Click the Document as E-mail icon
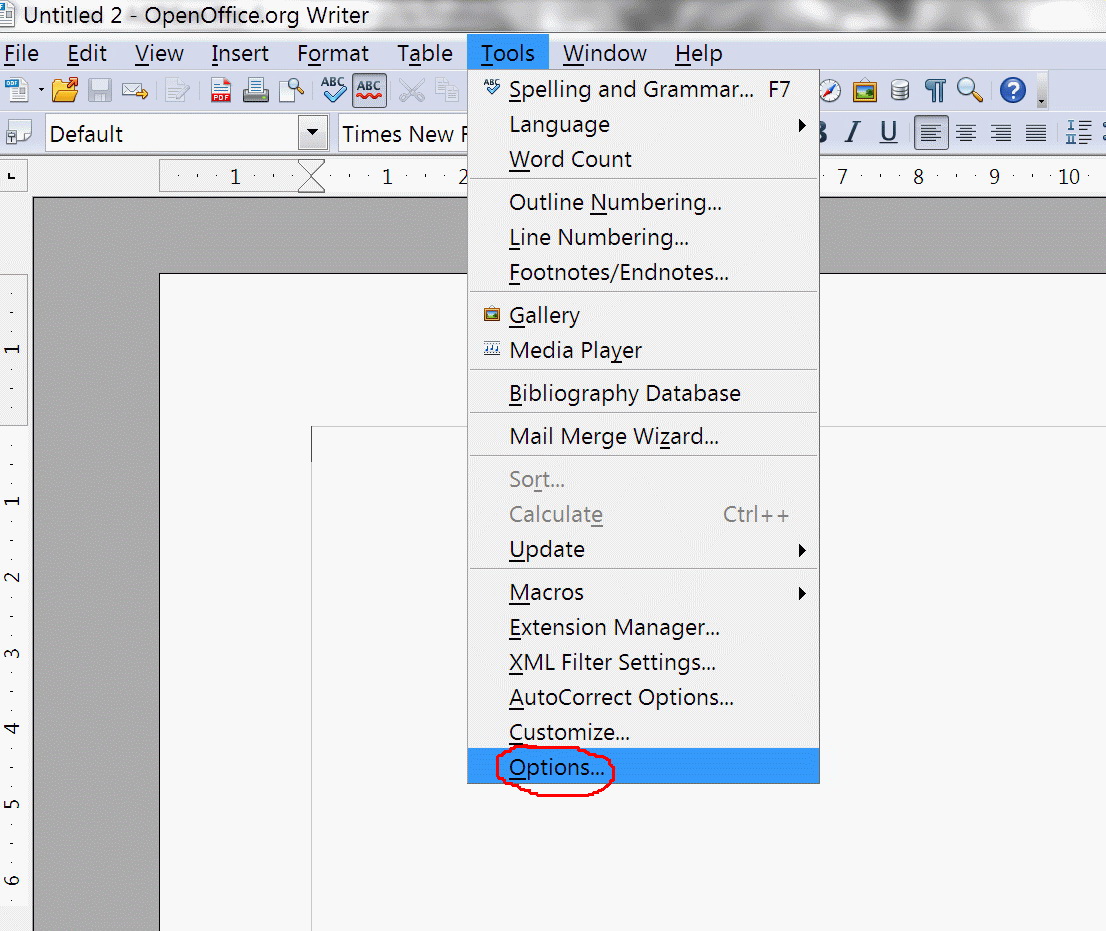The image size is (1106, 931). (135, 91)
